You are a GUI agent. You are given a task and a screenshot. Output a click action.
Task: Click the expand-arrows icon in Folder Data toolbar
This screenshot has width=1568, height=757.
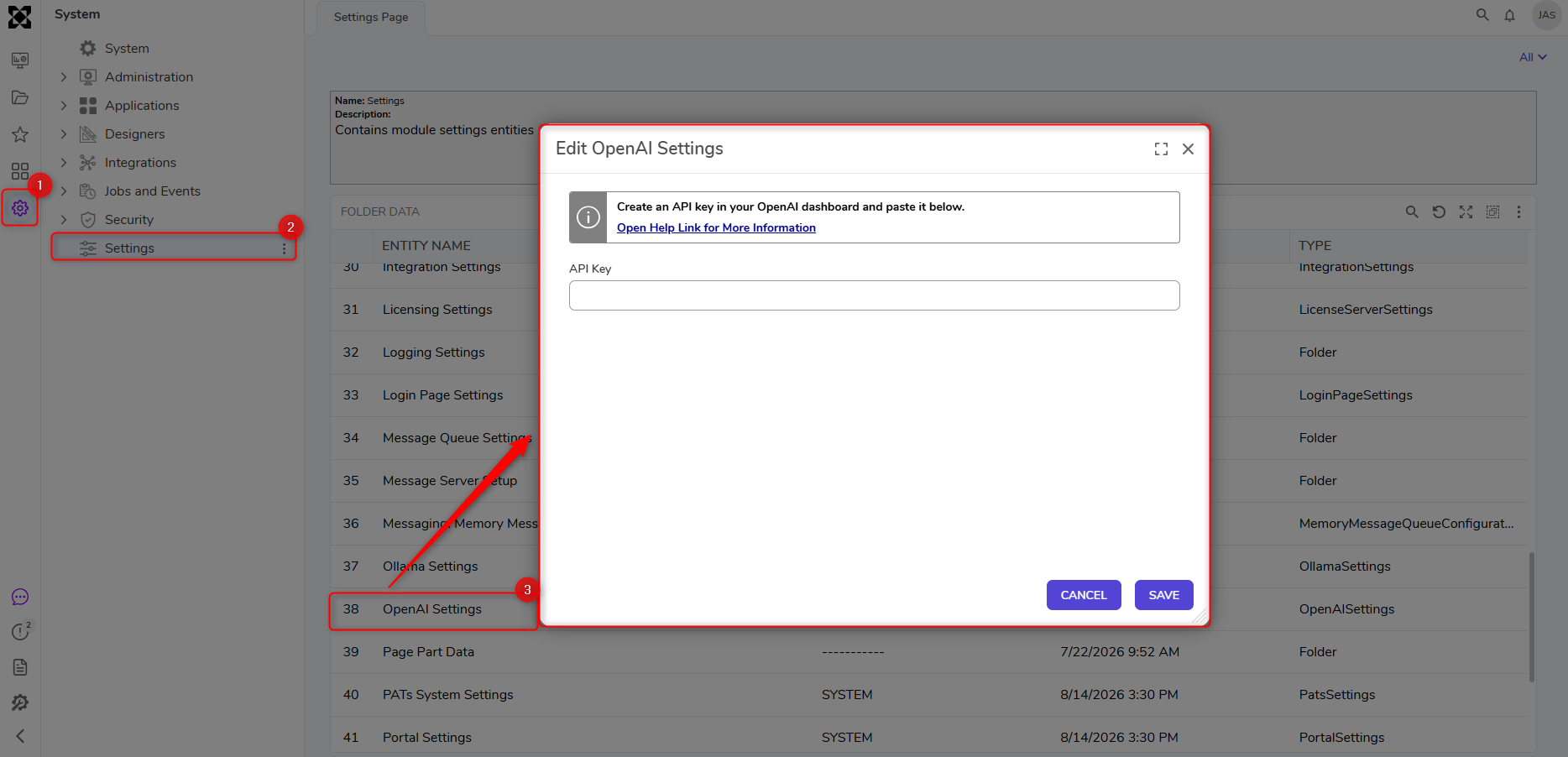[x=1466, y=212]
